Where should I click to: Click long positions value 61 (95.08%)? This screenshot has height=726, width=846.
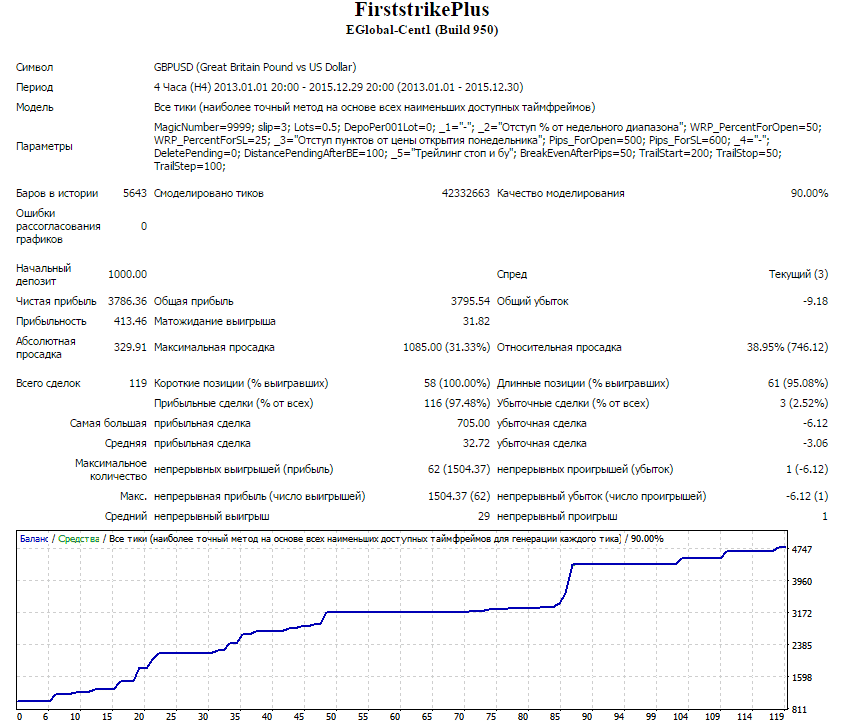click(x=798, y=383)
